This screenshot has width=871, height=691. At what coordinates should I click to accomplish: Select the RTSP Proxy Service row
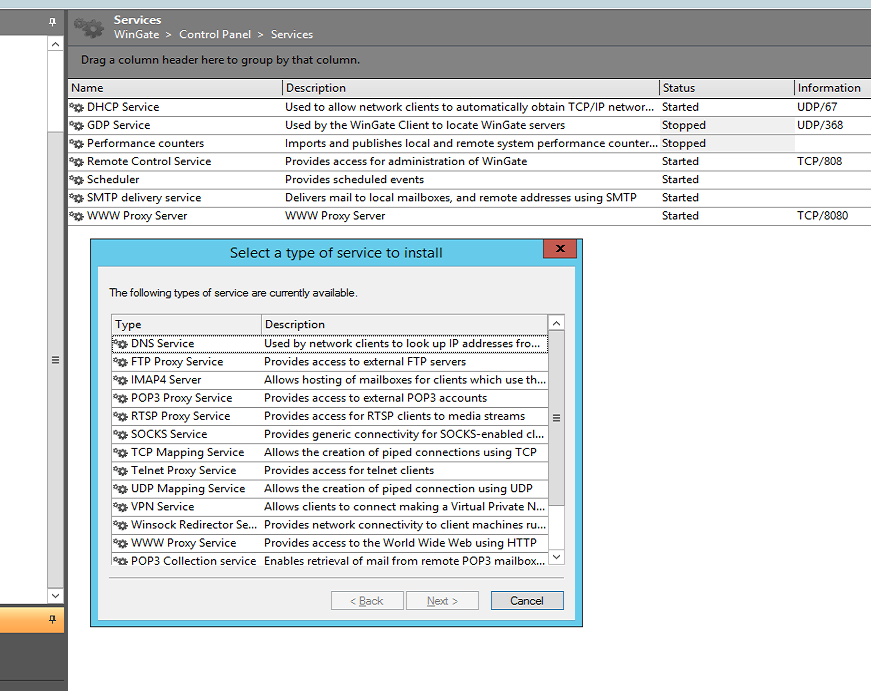click(330, 416)
